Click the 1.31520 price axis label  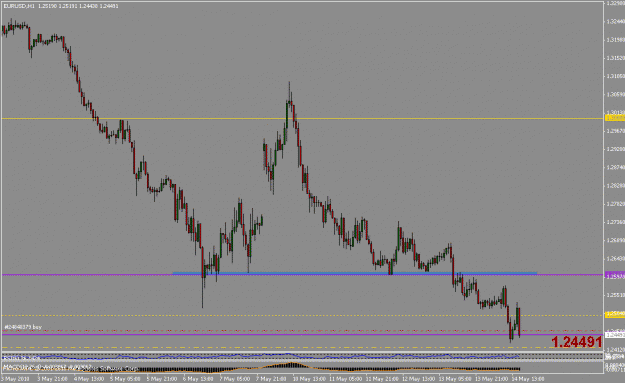pyautogui.click(x=615, y=58)
